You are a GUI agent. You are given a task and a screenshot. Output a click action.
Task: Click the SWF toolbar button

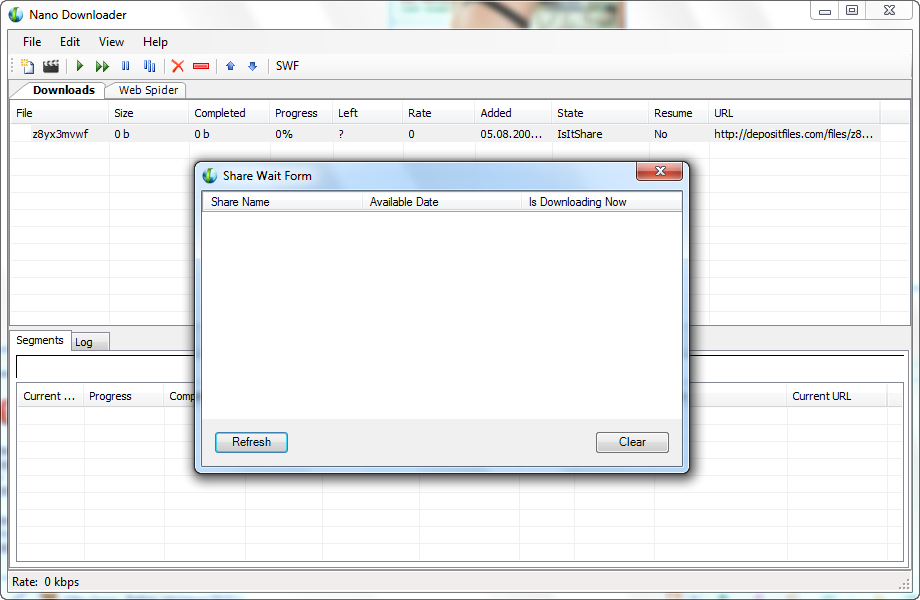(287, 66)
